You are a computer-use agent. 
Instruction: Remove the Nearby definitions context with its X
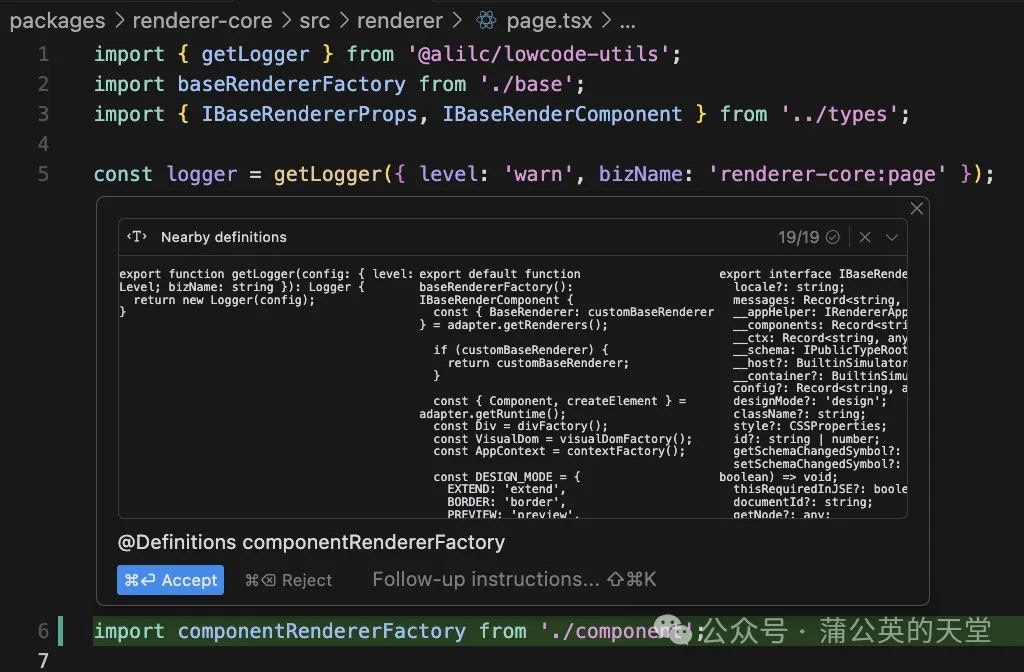(865, 237)
